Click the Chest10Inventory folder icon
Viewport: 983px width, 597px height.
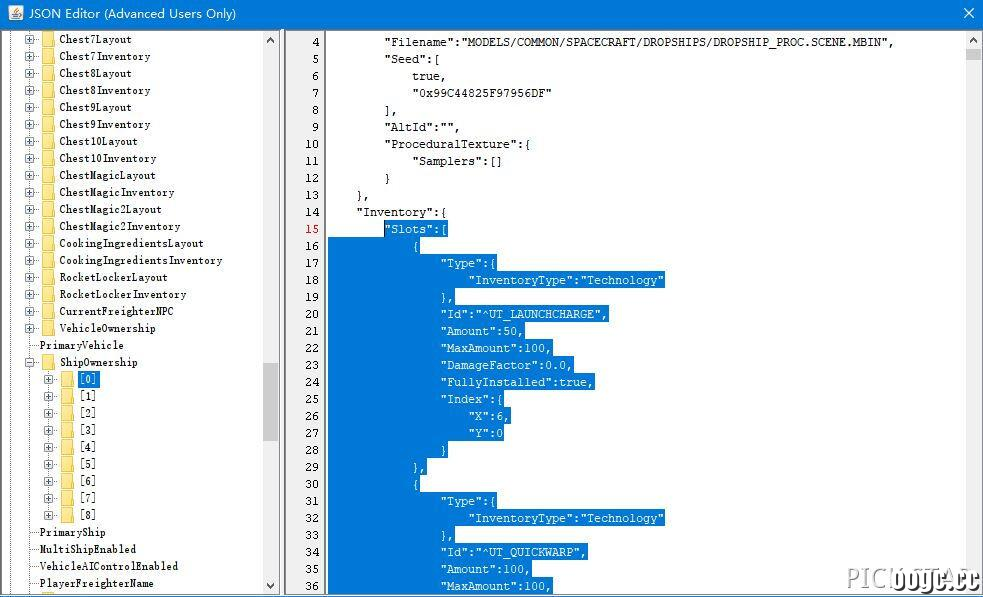click(x=48, y=159)
